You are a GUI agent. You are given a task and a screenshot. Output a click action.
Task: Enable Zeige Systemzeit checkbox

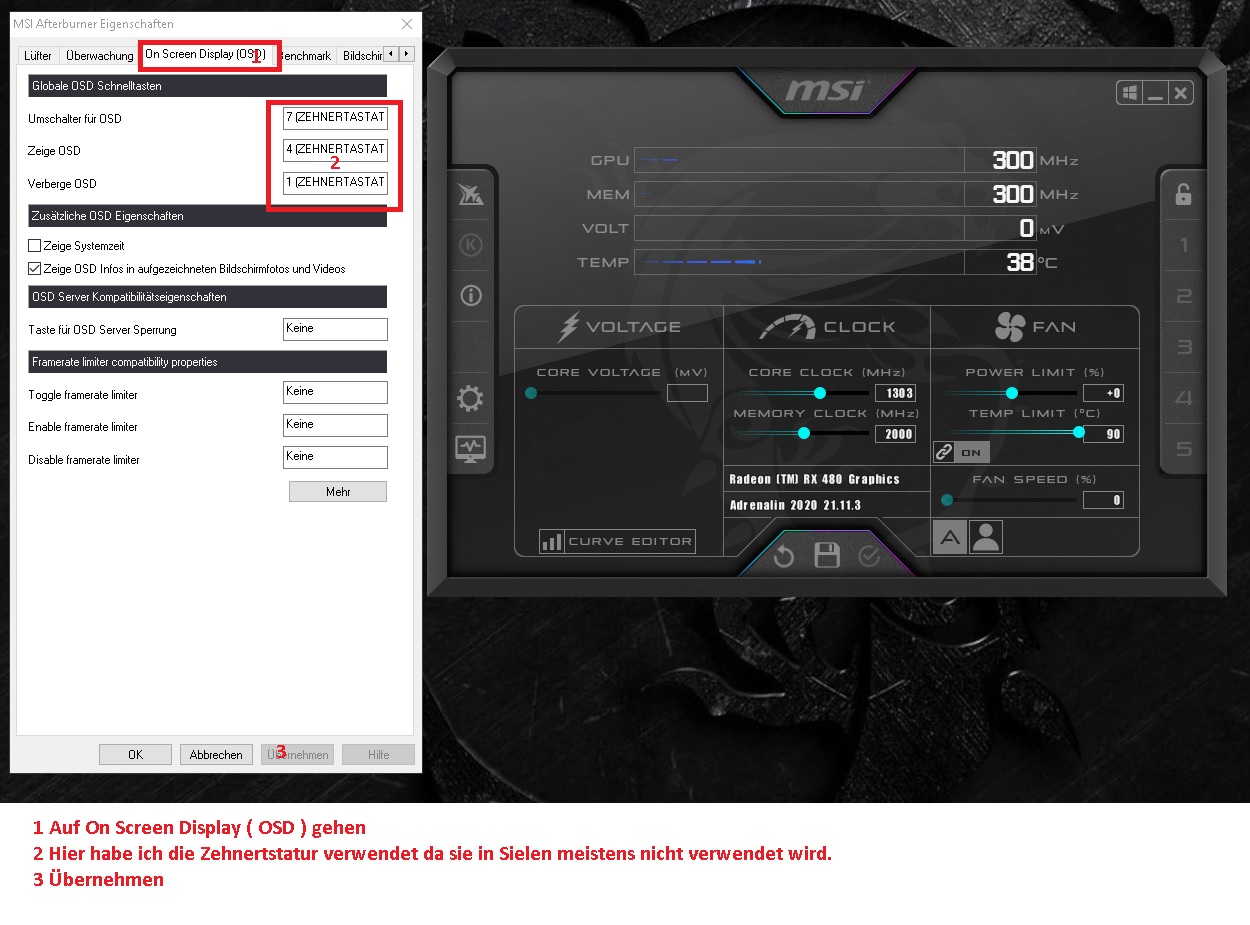pos(35,246)
